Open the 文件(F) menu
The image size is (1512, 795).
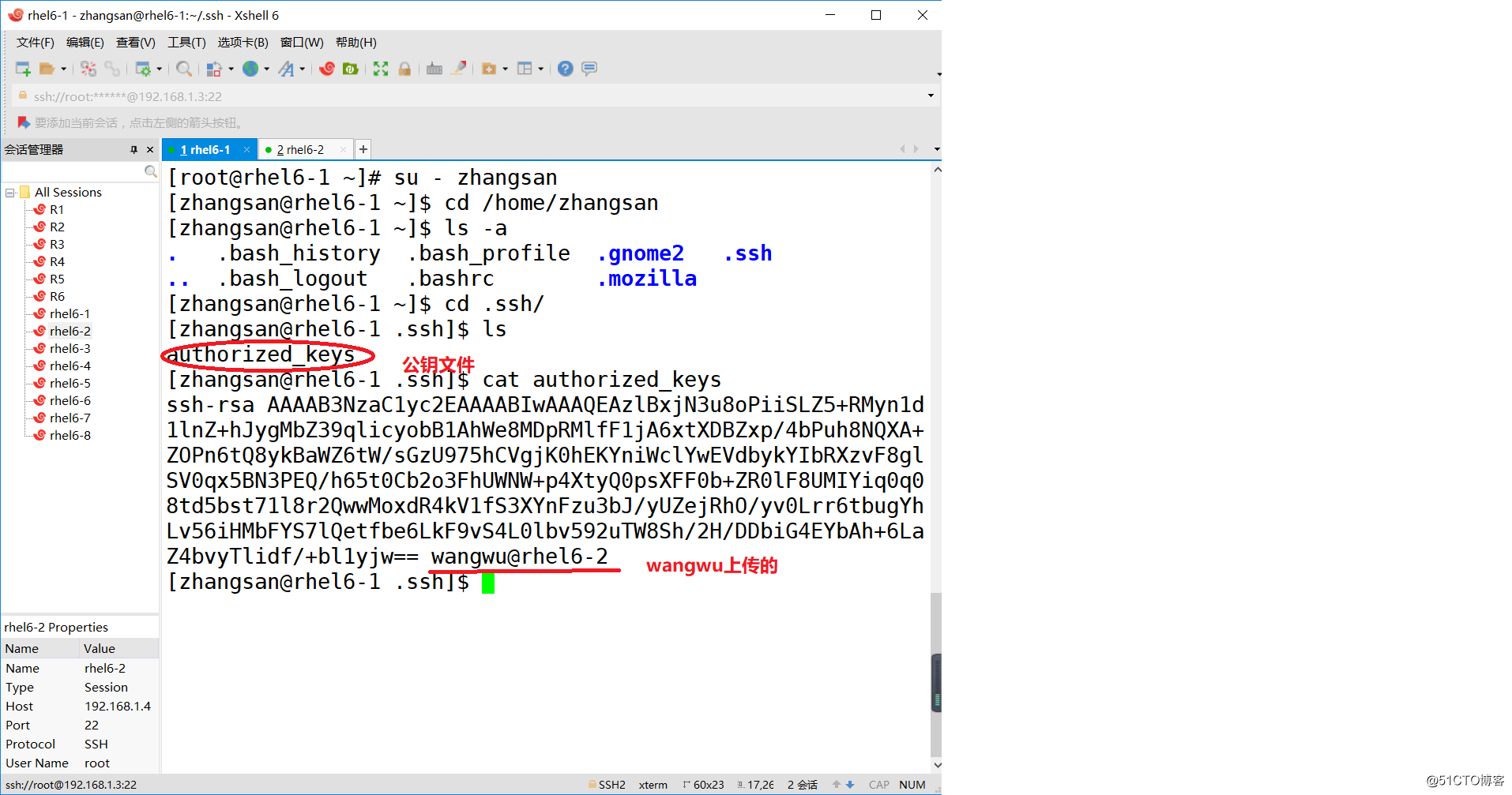pyautogui.click(x=35, y=42)
